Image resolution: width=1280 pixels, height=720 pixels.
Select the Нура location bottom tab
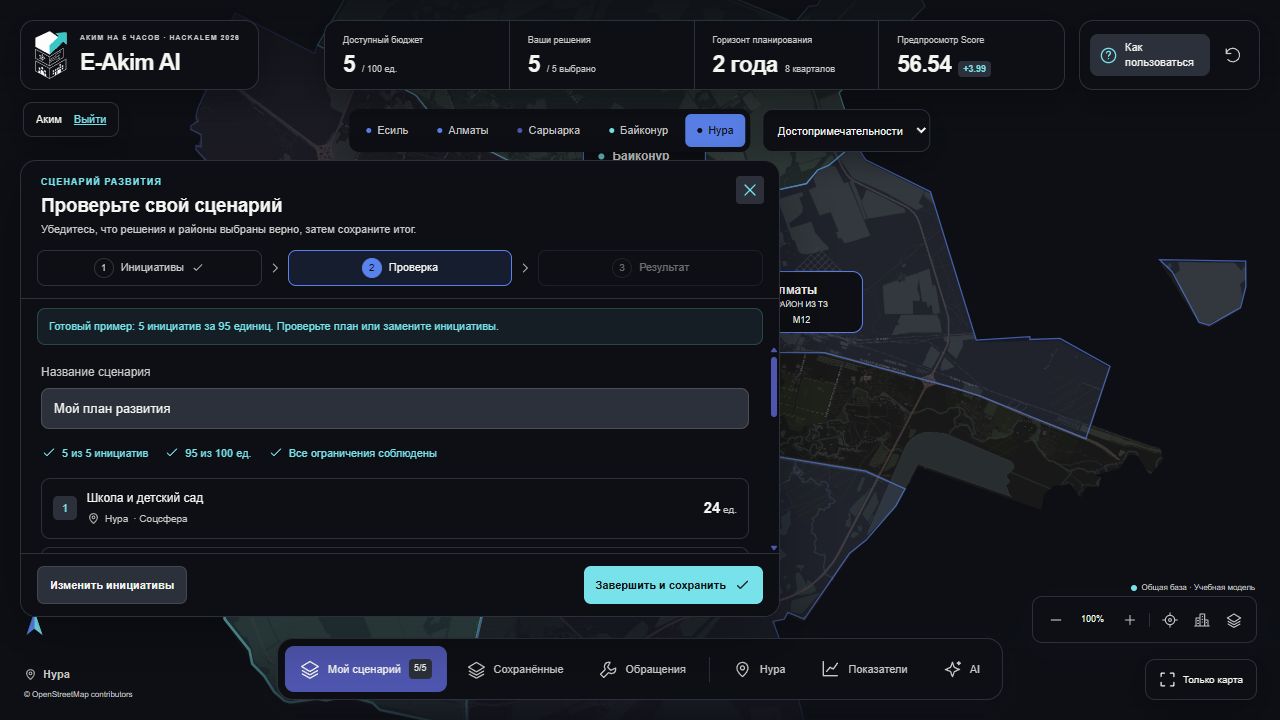coord(760,669)
